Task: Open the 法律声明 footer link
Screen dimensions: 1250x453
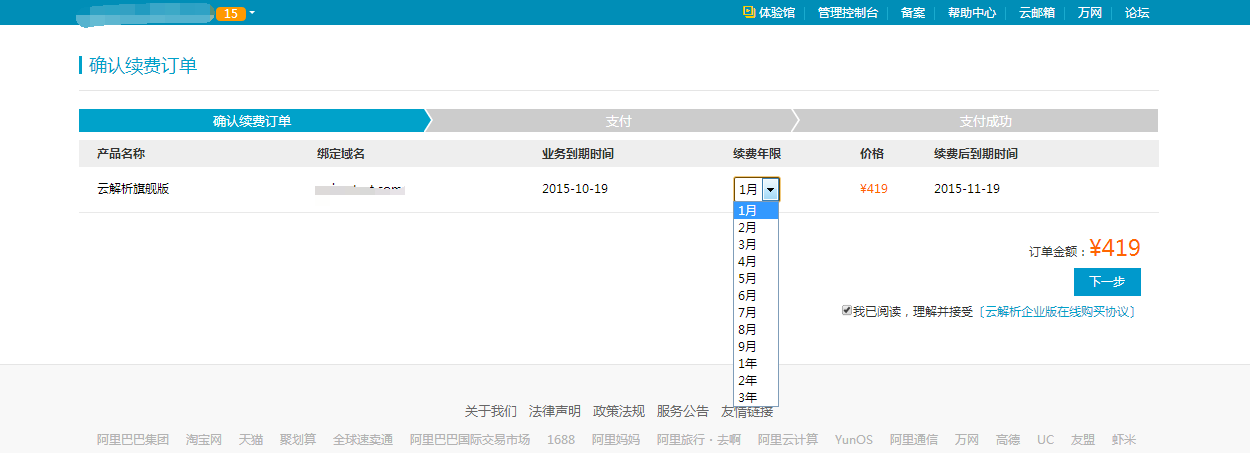Action: pyautogui.click(x=554, y=411)
